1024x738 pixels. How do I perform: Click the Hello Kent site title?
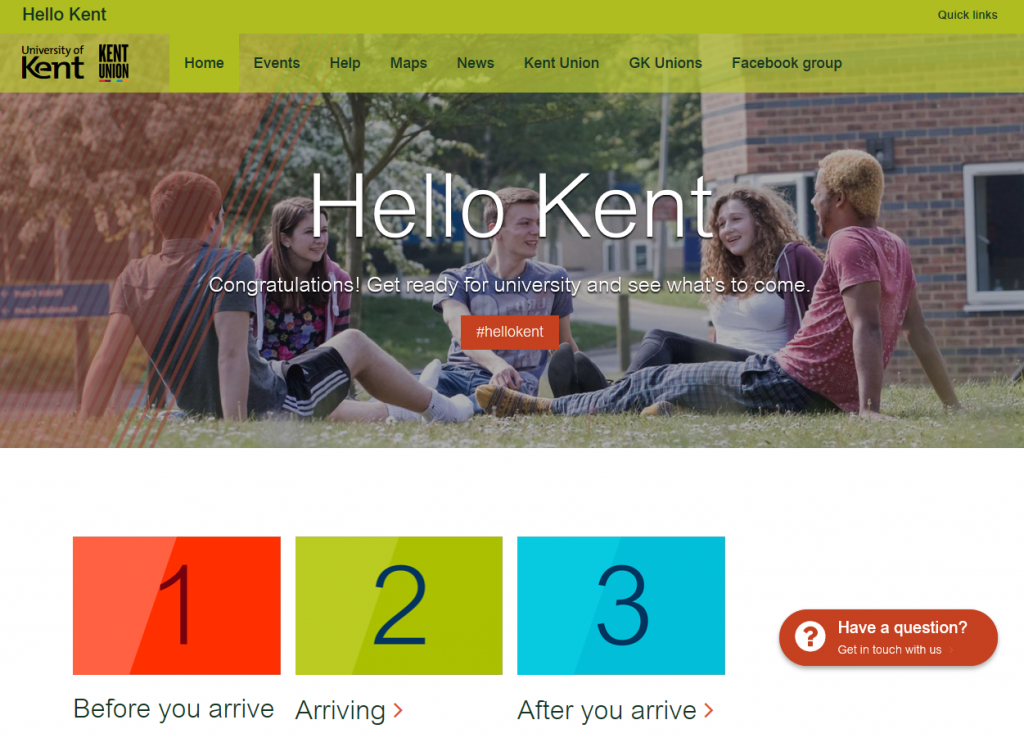[64, 14]
